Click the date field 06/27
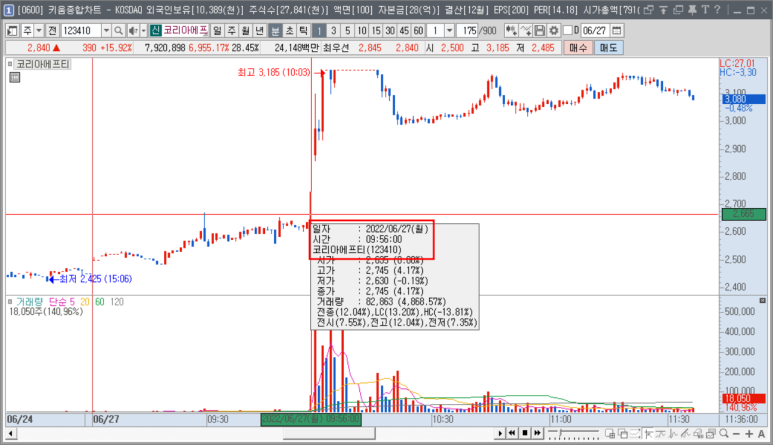The image size is (773, 445). tap(595, 31)
